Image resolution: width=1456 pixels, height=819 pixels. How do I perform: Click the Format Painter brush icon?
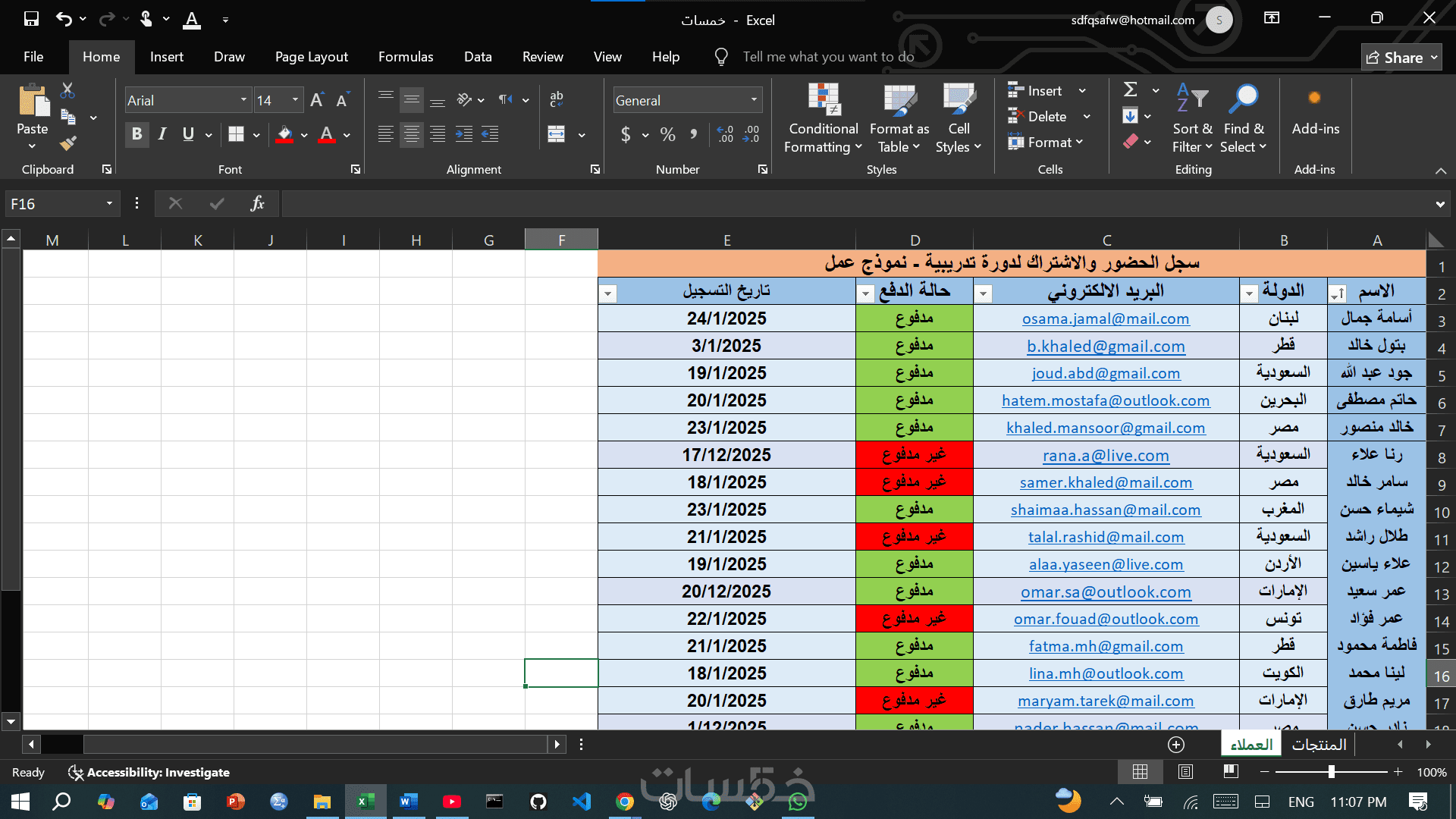pyautogui.click(x=68, y=143)
